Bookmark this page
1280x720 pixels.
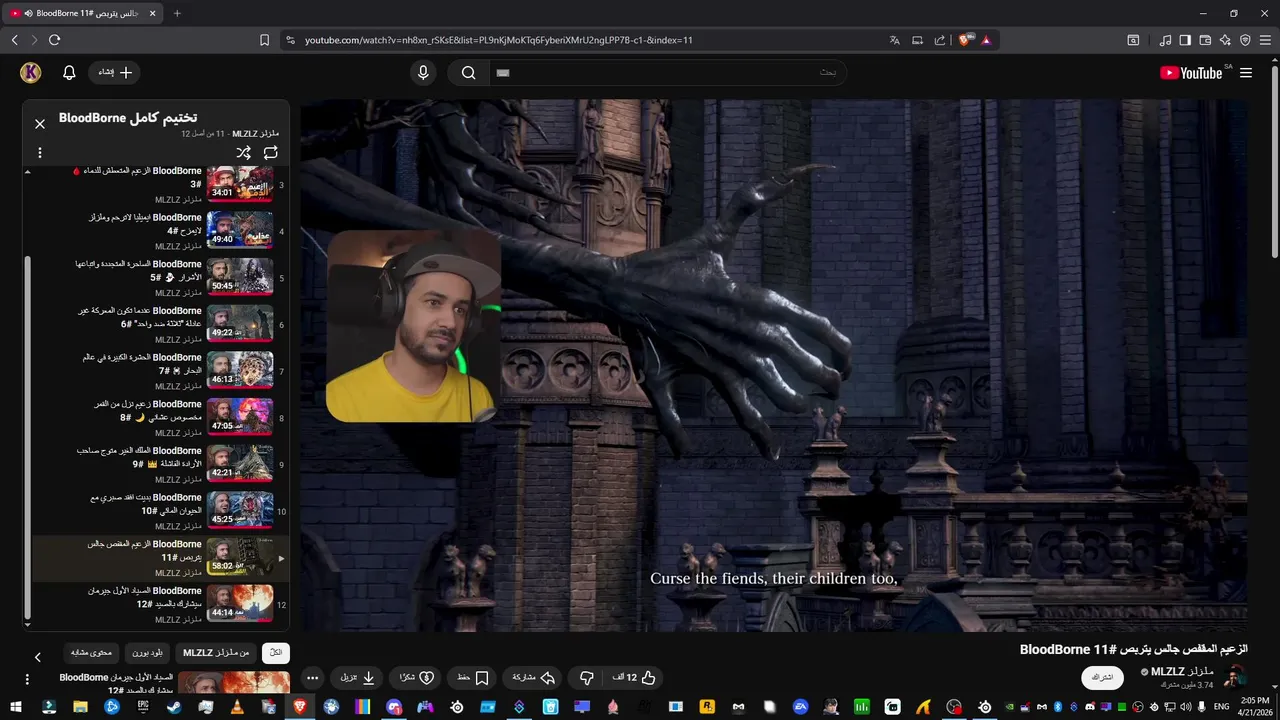[264, 40]
